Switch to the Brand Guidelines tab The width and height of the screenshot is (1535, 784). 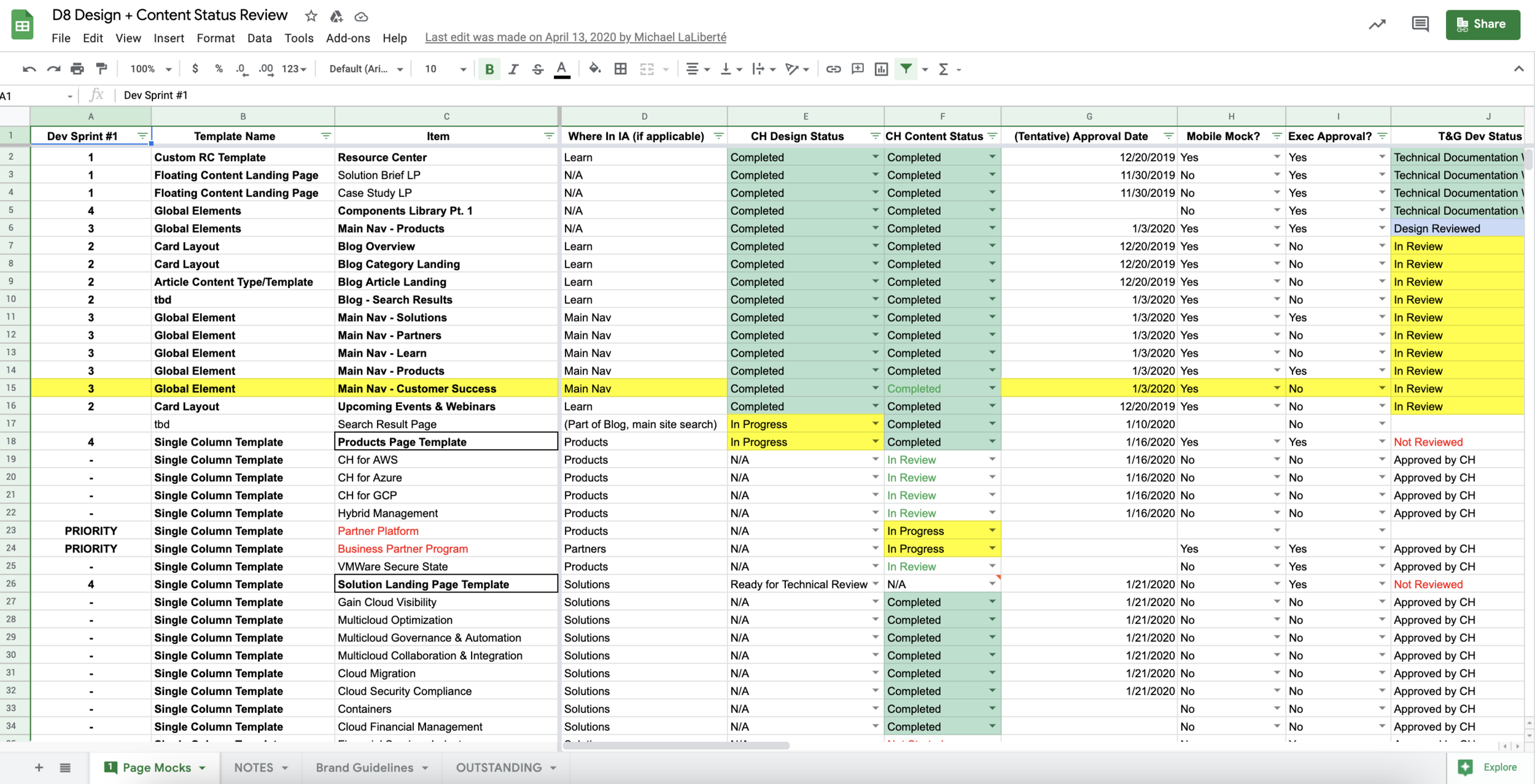tap(363, 767)
